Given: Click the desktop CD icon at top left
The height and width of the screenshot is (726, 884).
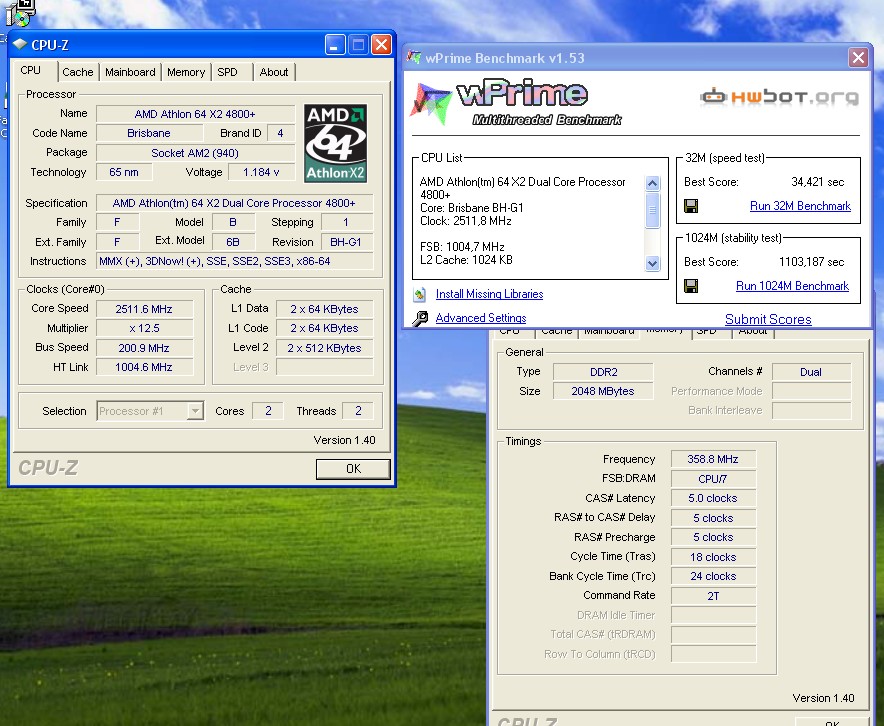Looking at the screenshot, I should pos(19,14).
